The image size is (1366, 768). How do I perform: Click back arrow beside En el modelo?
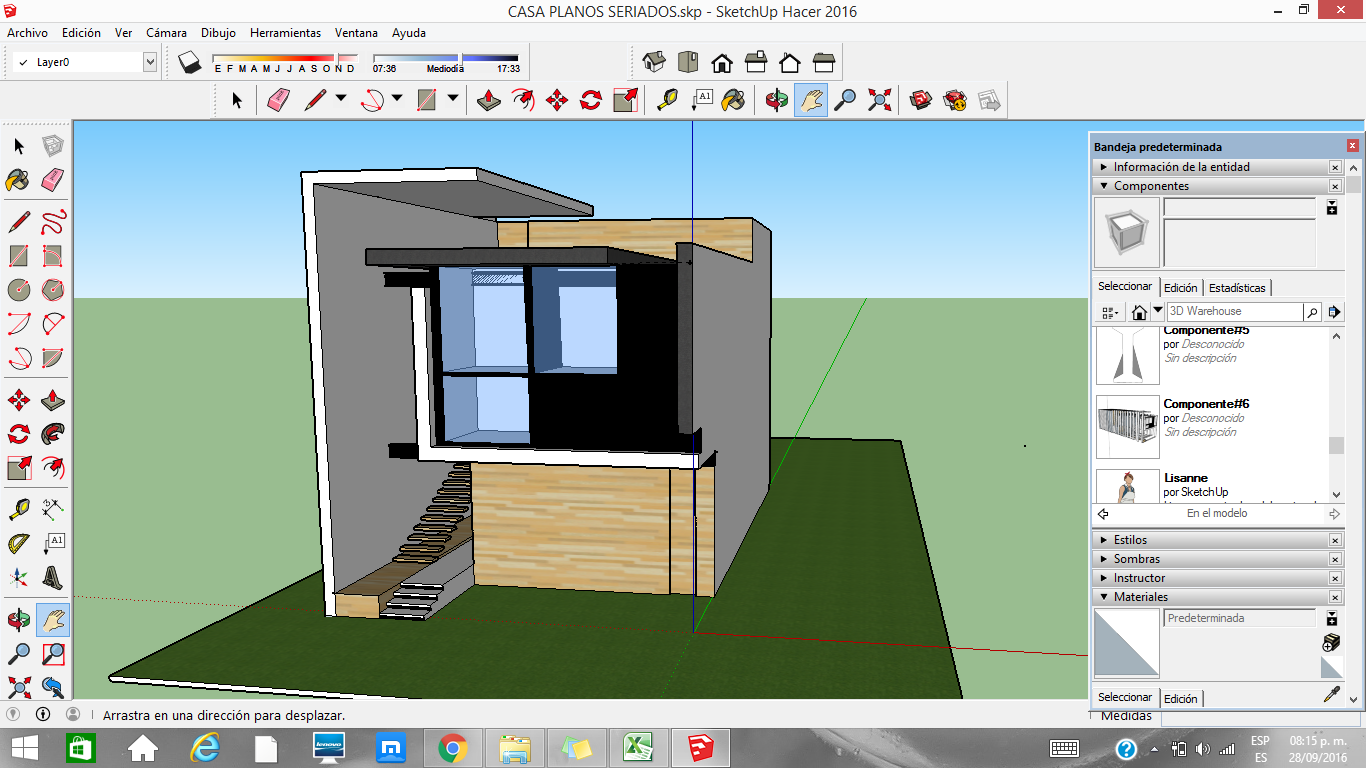tap(1103, 514)
